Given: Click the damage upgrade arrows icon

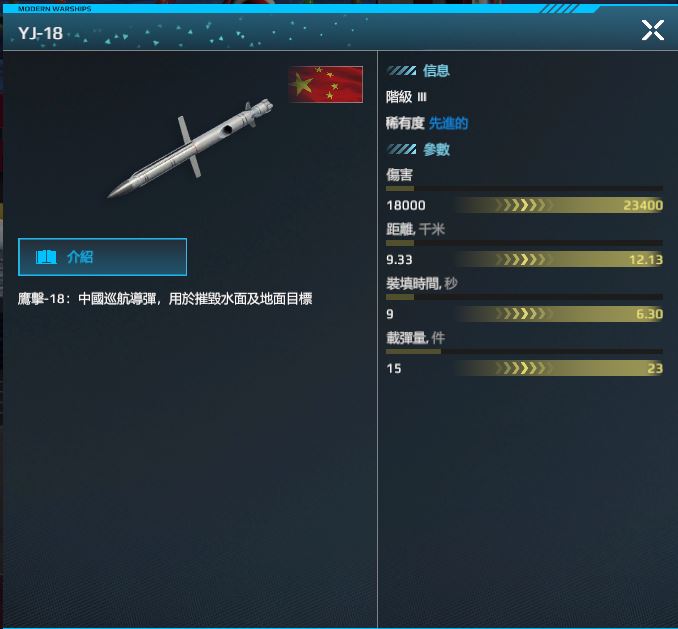Looking at the screenshot, I should (x=524, y=205).
